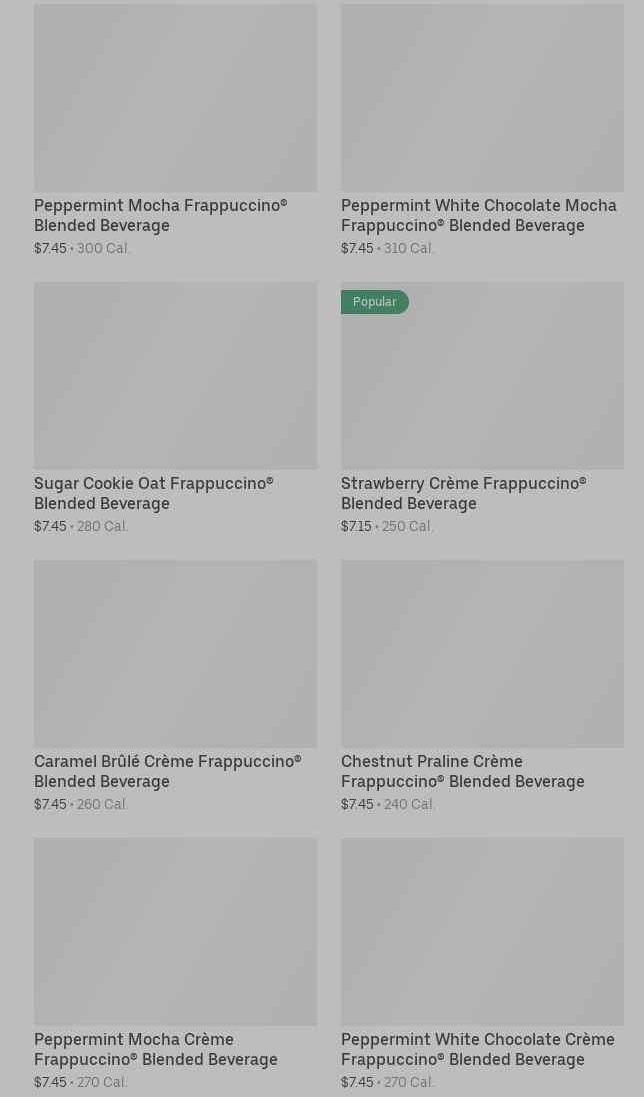
Task: Open the Caramel Brûlé Crème Frappuccino title link
Action: click(167, 771)
